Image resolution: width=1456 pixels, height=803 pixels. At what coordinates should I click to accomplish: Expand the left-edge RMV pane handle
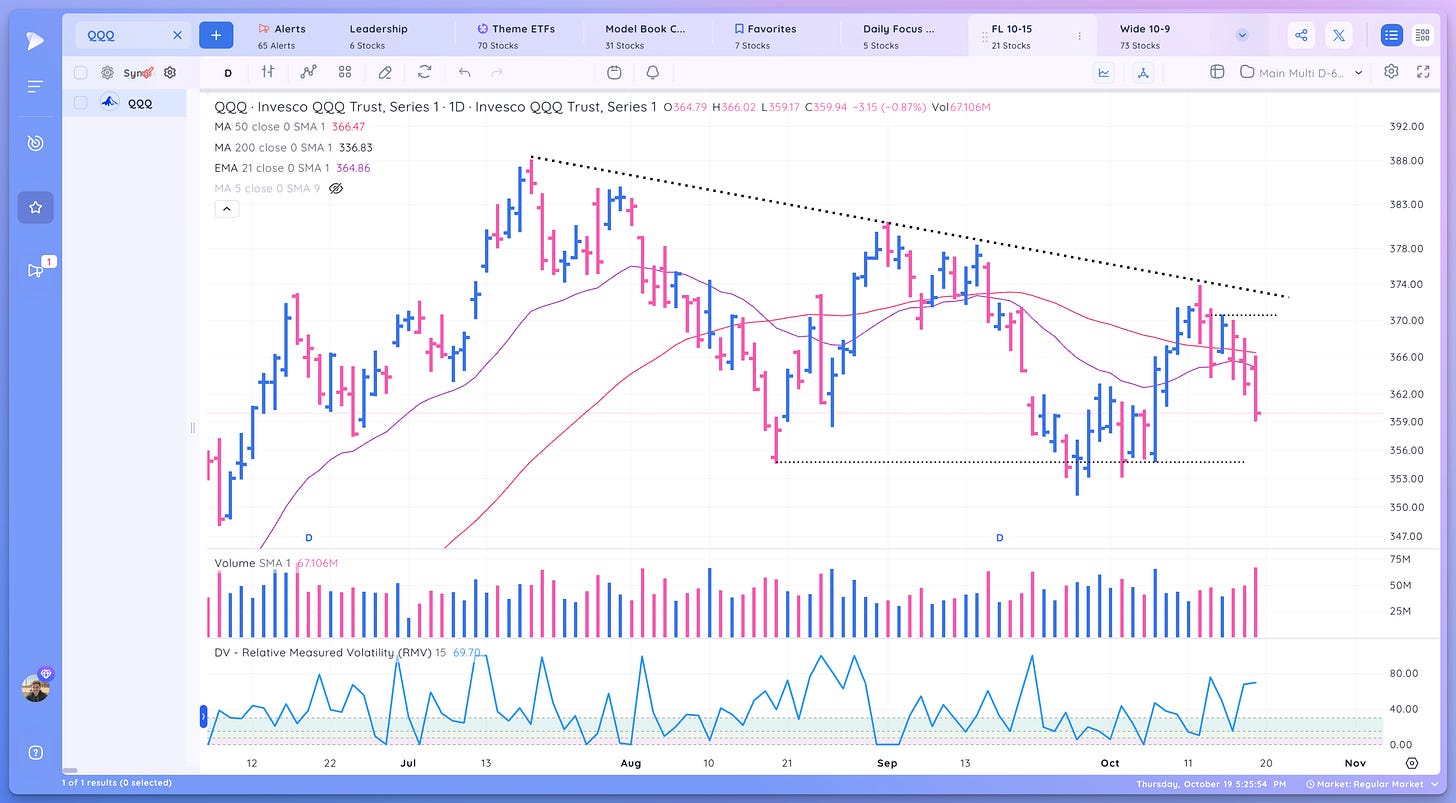(x=204, y=716)
